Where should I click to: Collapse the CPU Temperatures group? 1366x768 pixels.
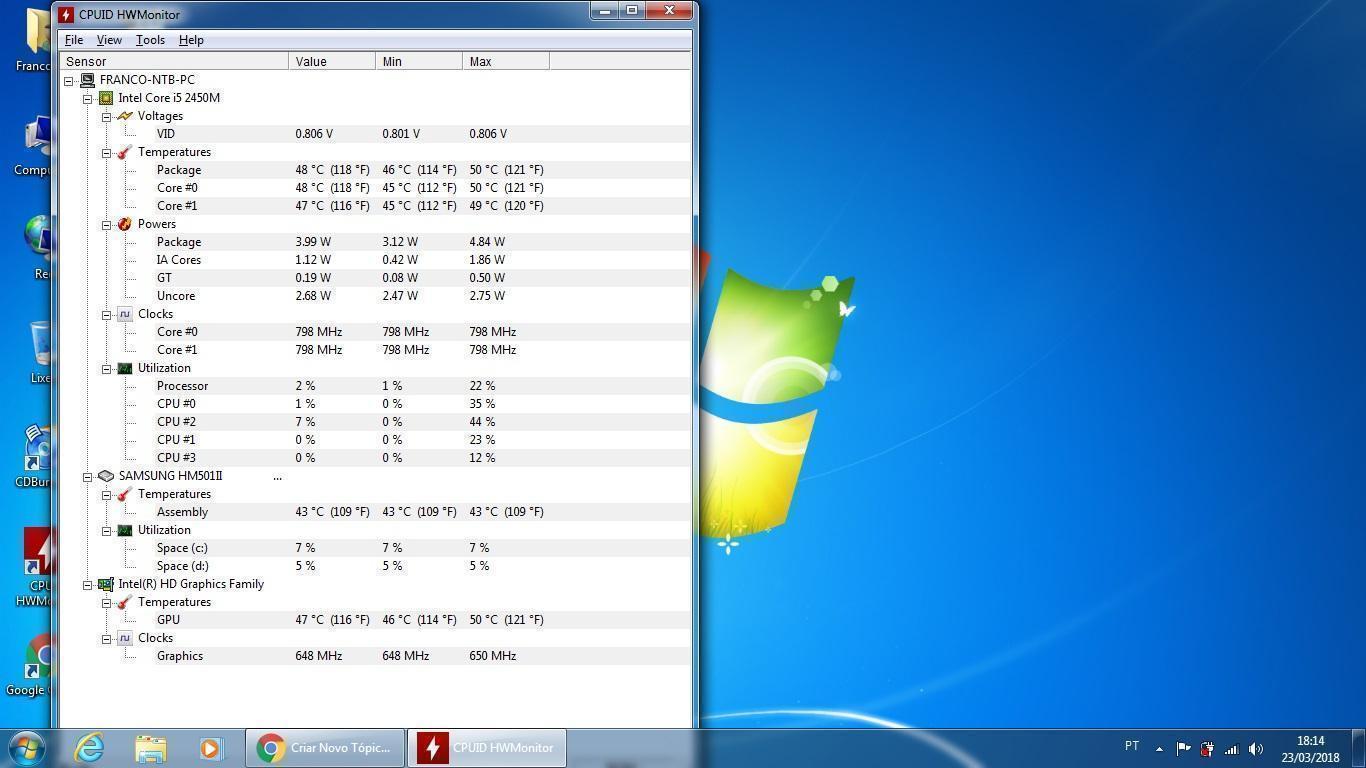click(106, 153)
